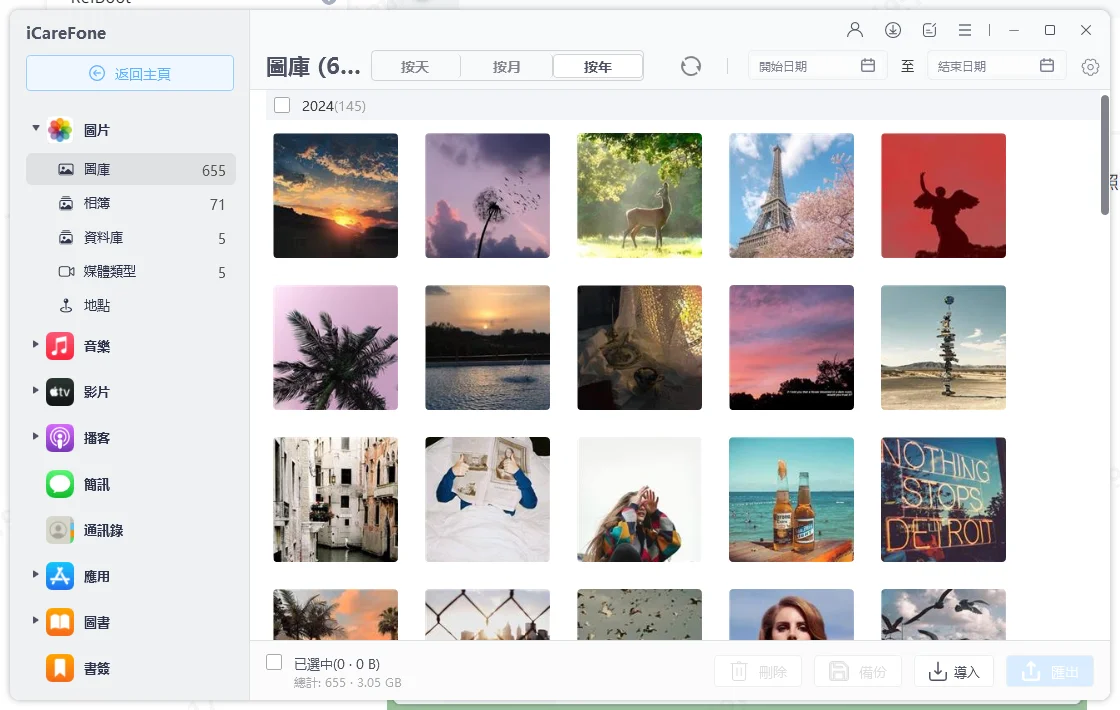The height and width of the screenshot is (710, 1120).
Task: Expand the 影片 section
Action: tap(36, 390)
